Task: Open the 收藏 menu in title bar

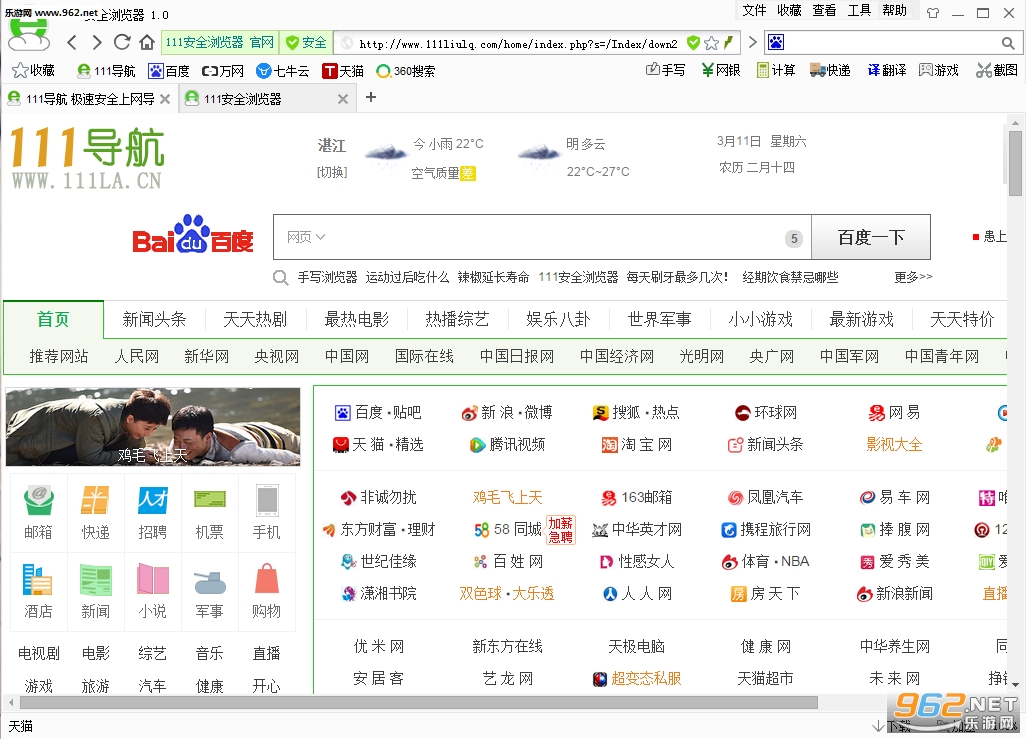Action: [789, 10]
